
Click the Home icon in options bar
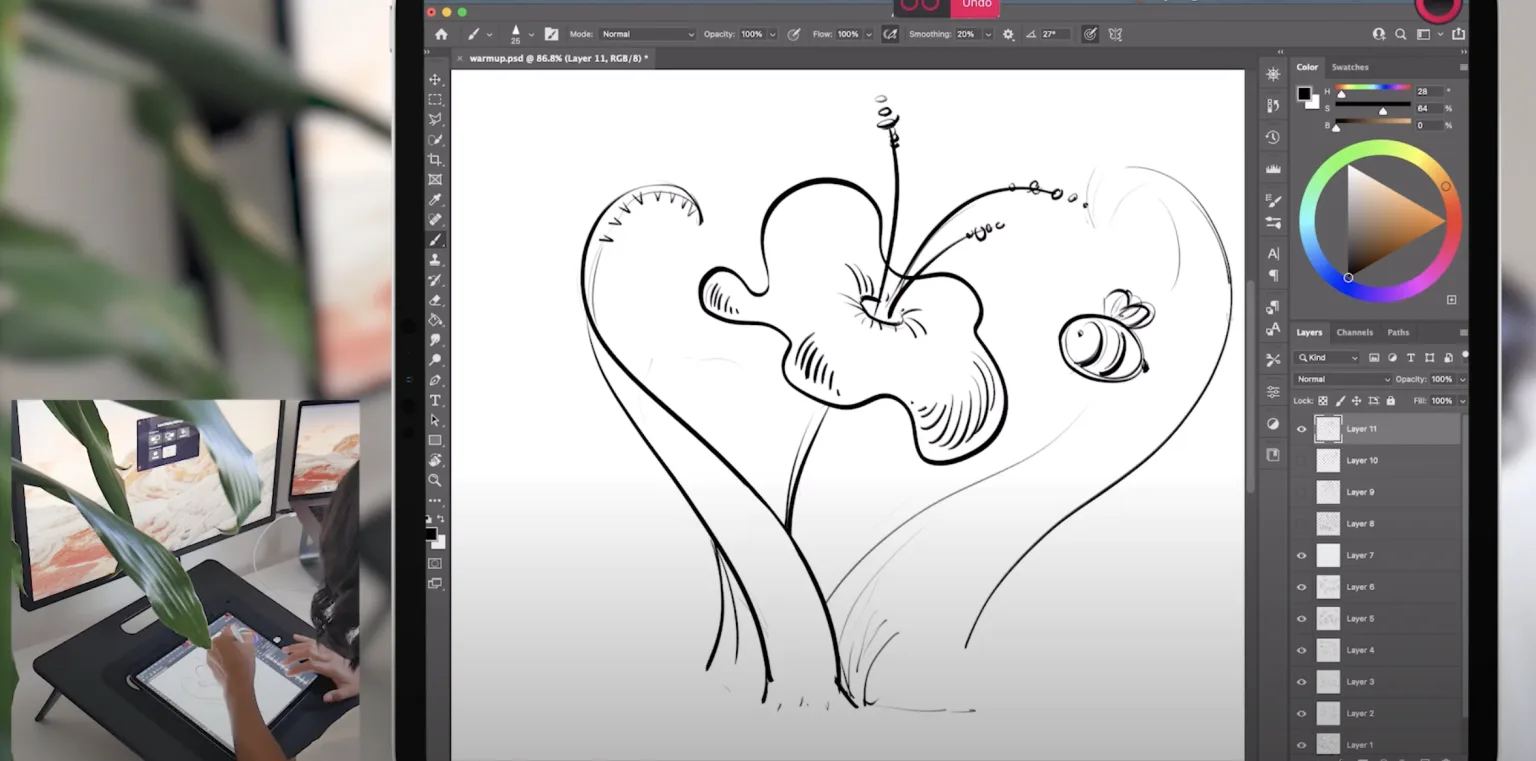click(441, 34)
